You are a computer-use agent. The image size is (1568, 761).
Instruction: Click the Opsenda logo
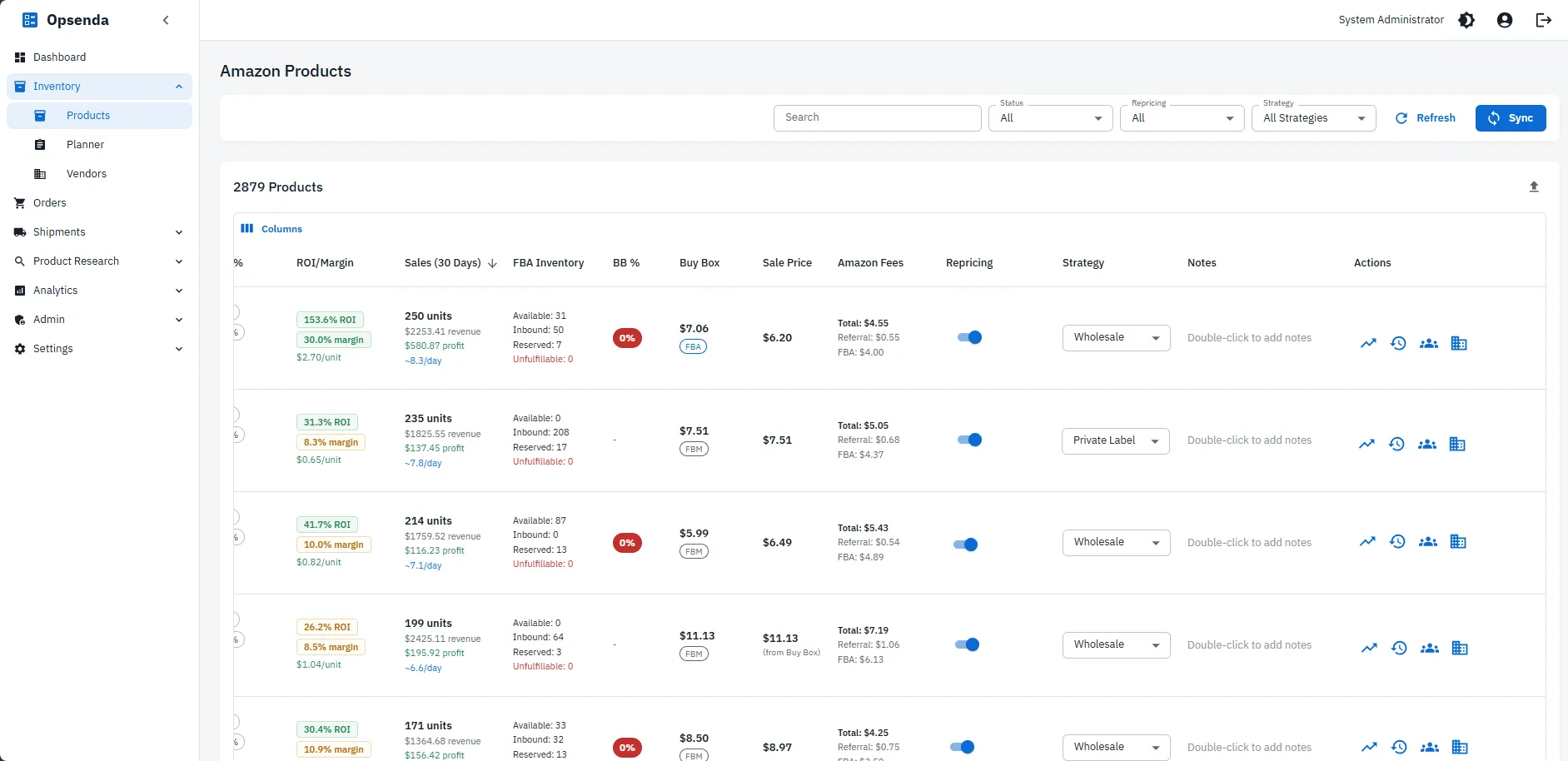pyautogui.click(x=66, y=20)
